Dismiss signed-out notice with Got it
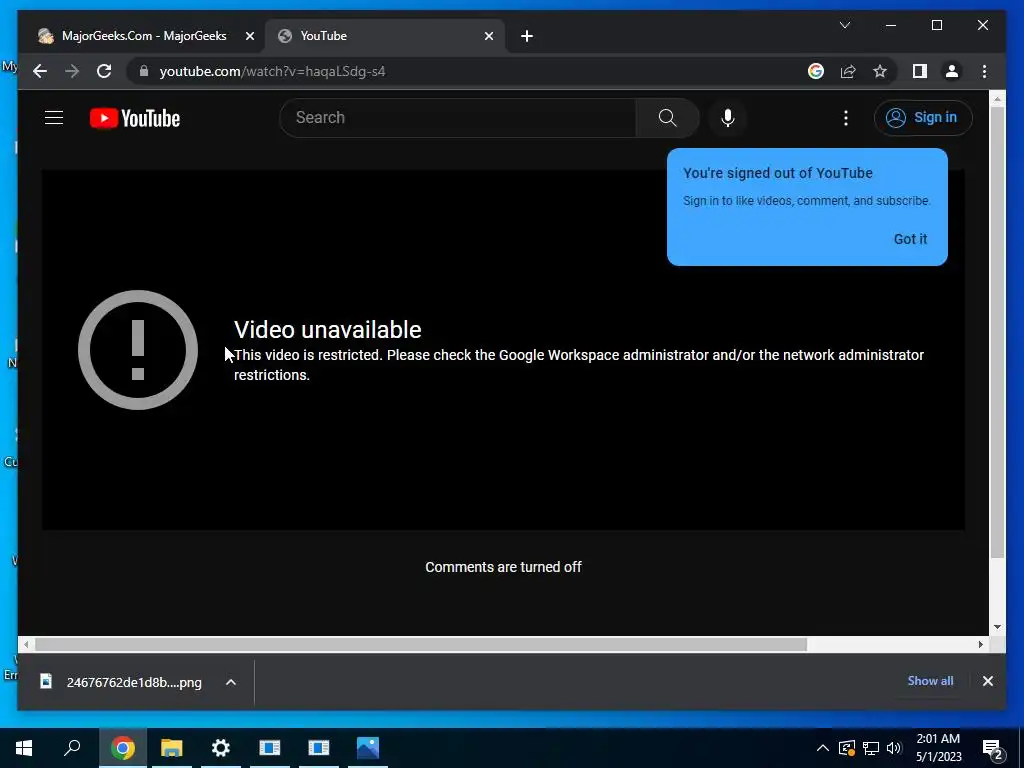 [x=910, y=239]
